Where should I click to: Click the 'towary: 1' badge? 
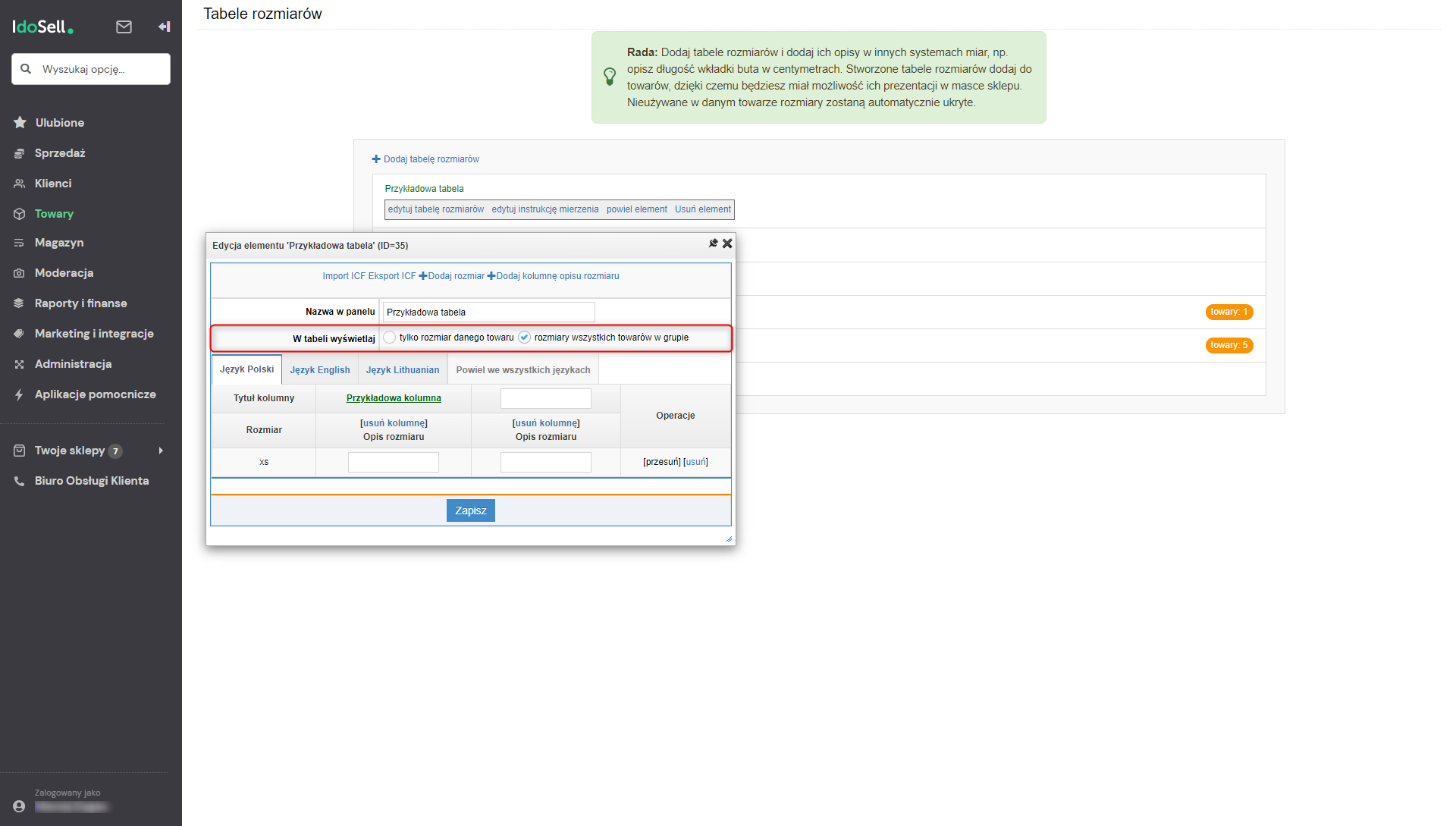tap(1229, 312)
